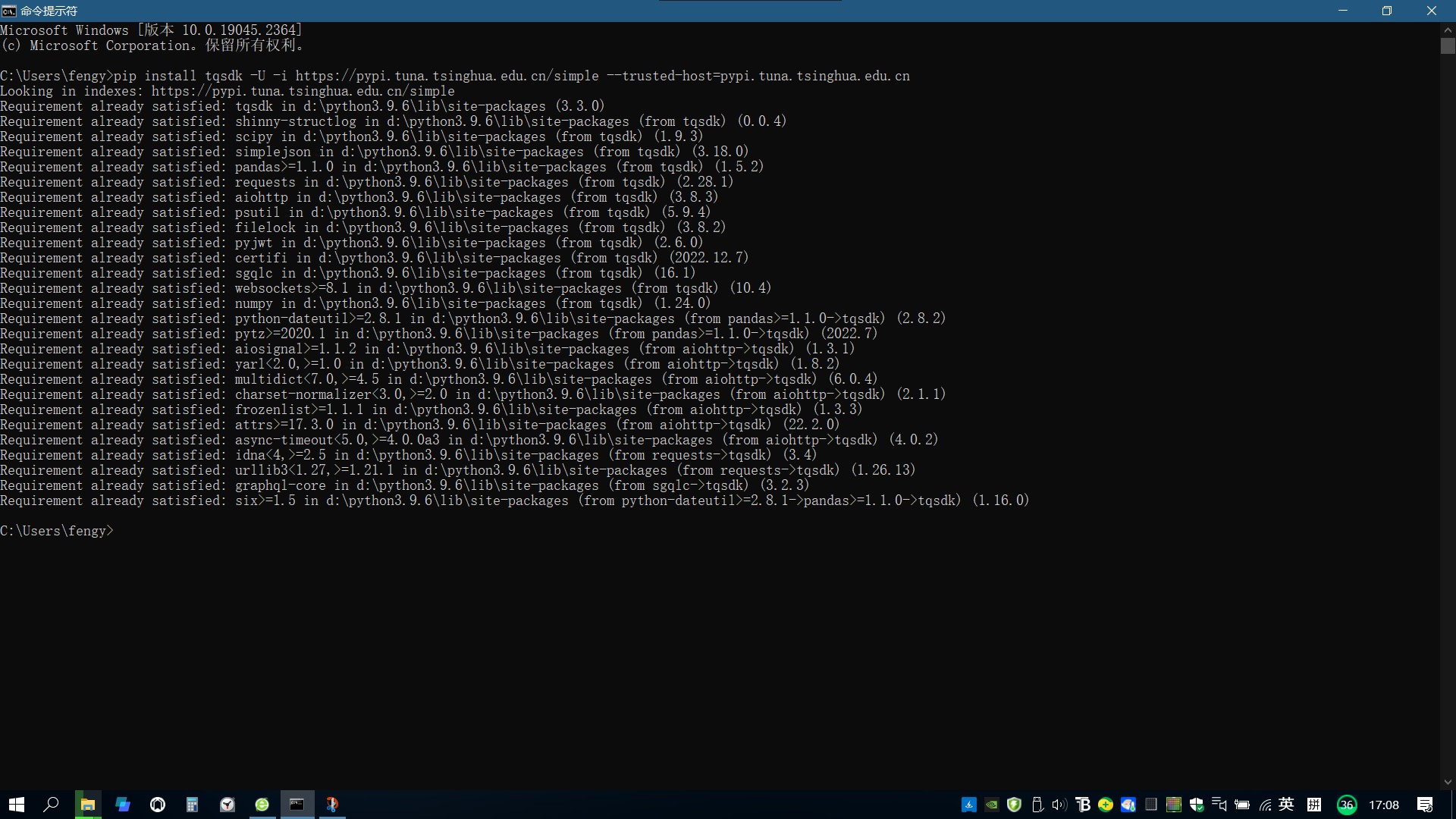The image size is (1456, 819).
Task: Toggle the 英 input language indicator
Action: pyautogui.click(x=1286, y=805)
